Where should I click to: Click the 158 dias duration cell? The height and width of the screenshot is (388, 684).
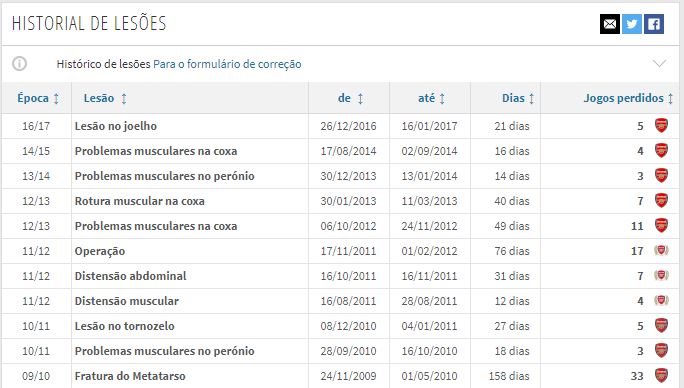(509, 376)
